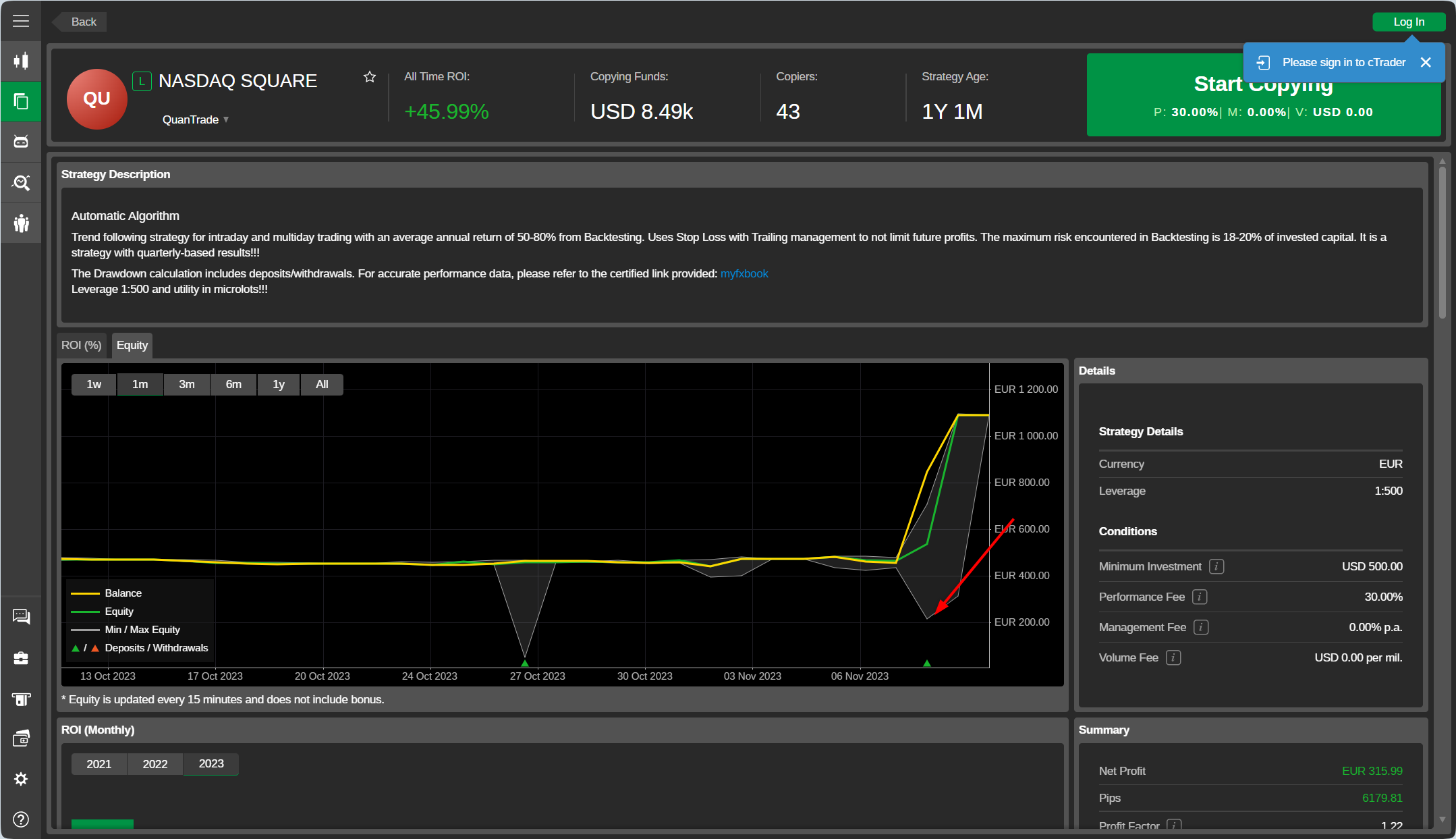Screen dimensions: 1456x839
Task: Open the store shop icon in sidebar
Action: tap(21, 699)
